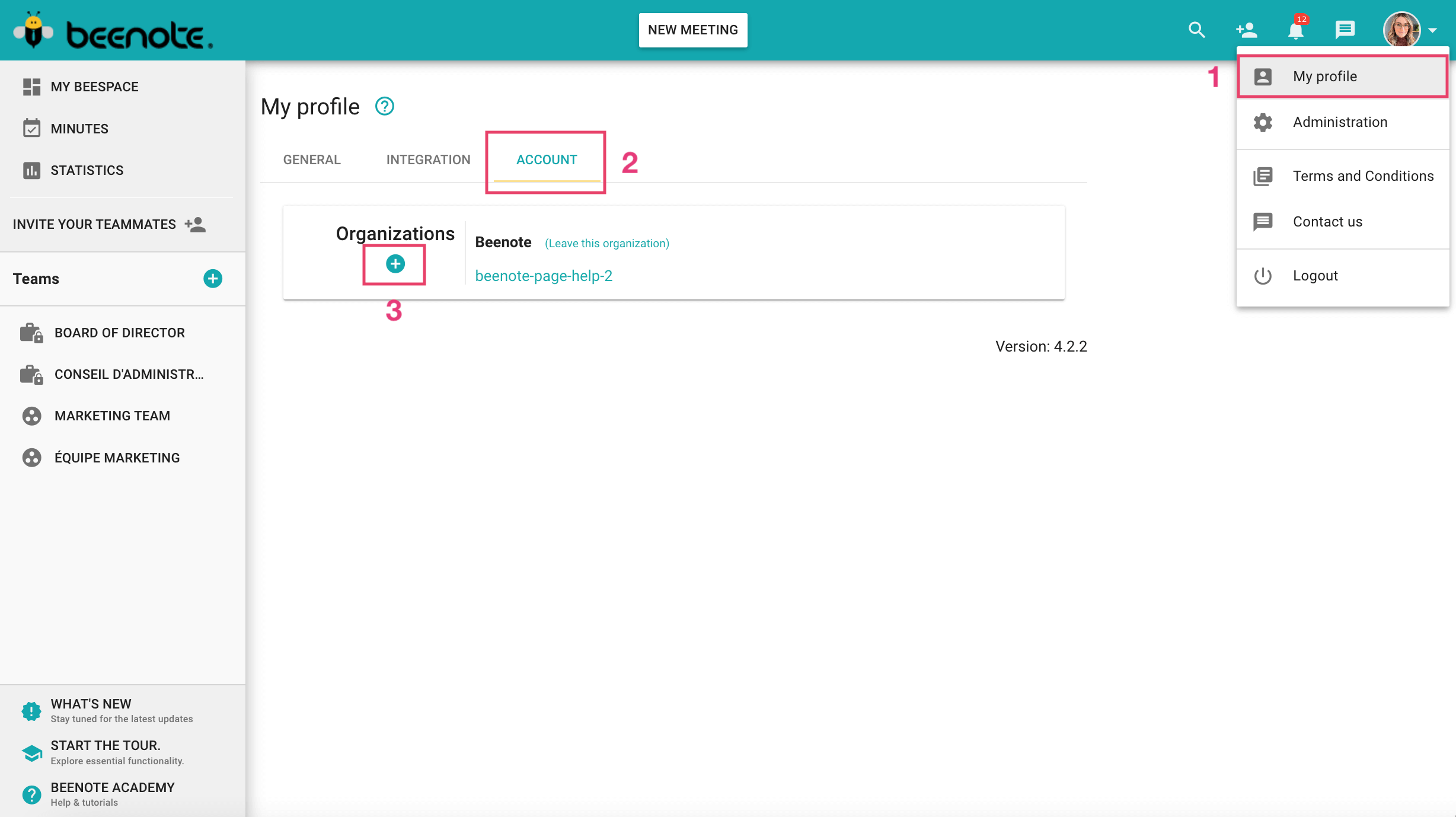Add organization with plus icon
1456x817 pixels.
(395, 264)
